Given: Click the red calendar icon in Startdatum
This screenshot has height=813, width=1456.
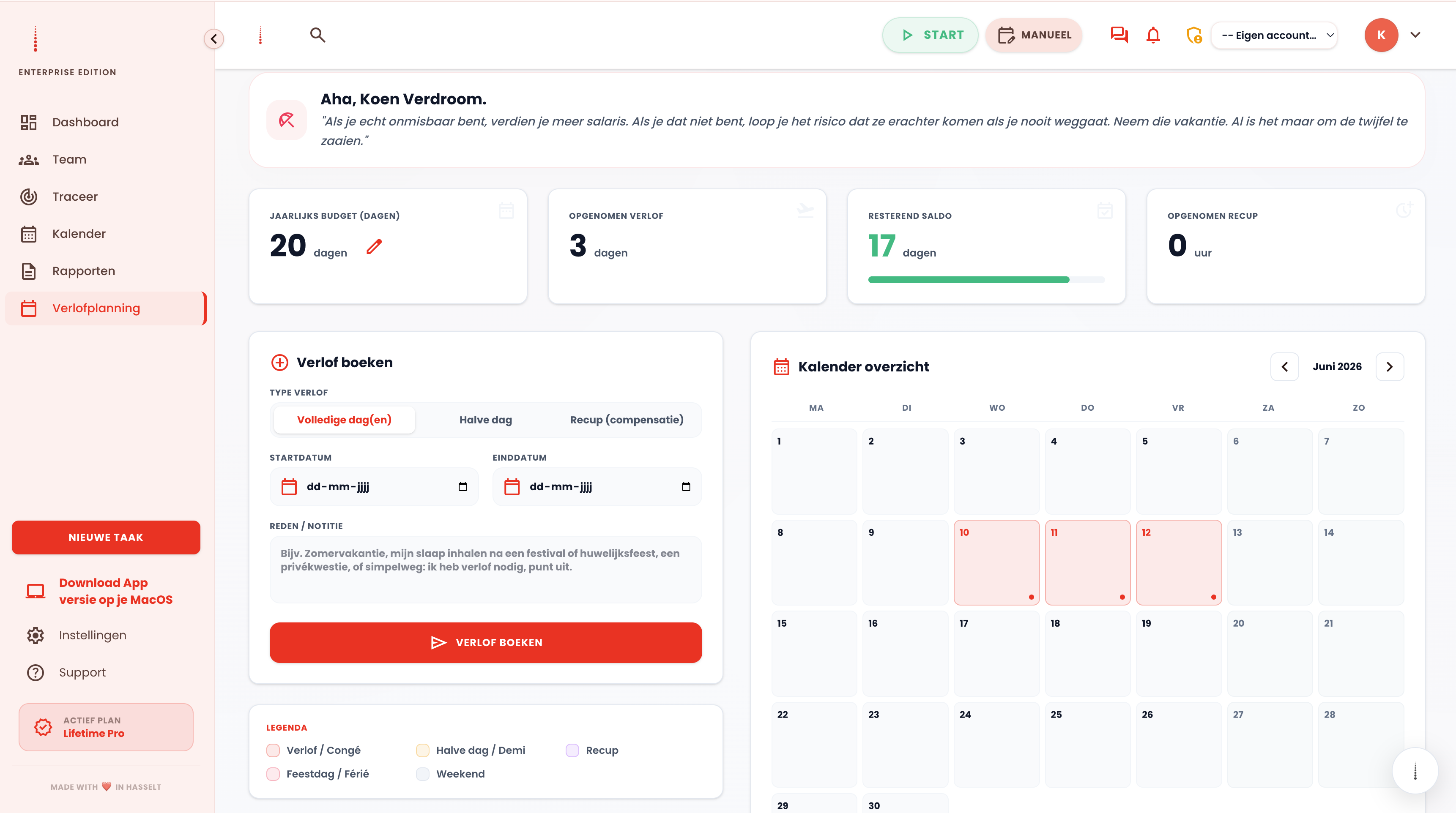Looking at the screenshot, I should pos(289,486).
